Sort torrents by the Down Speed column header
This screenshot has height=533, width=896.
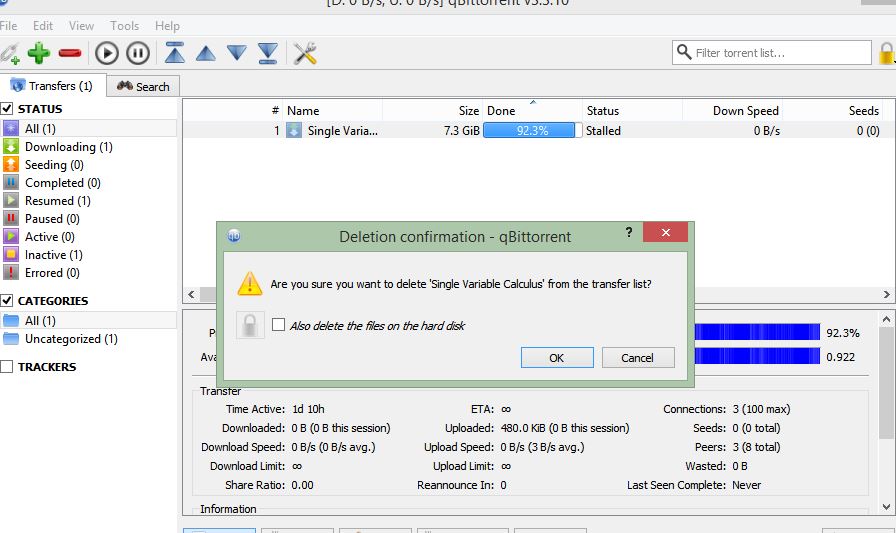click(x=733, y=111)
